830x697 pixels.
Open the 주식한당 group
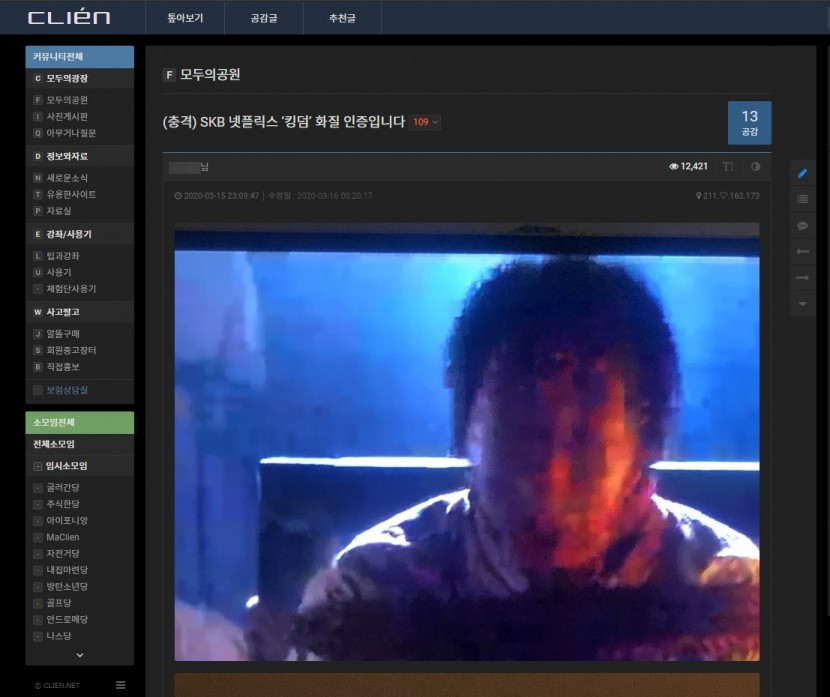[62, 504]
